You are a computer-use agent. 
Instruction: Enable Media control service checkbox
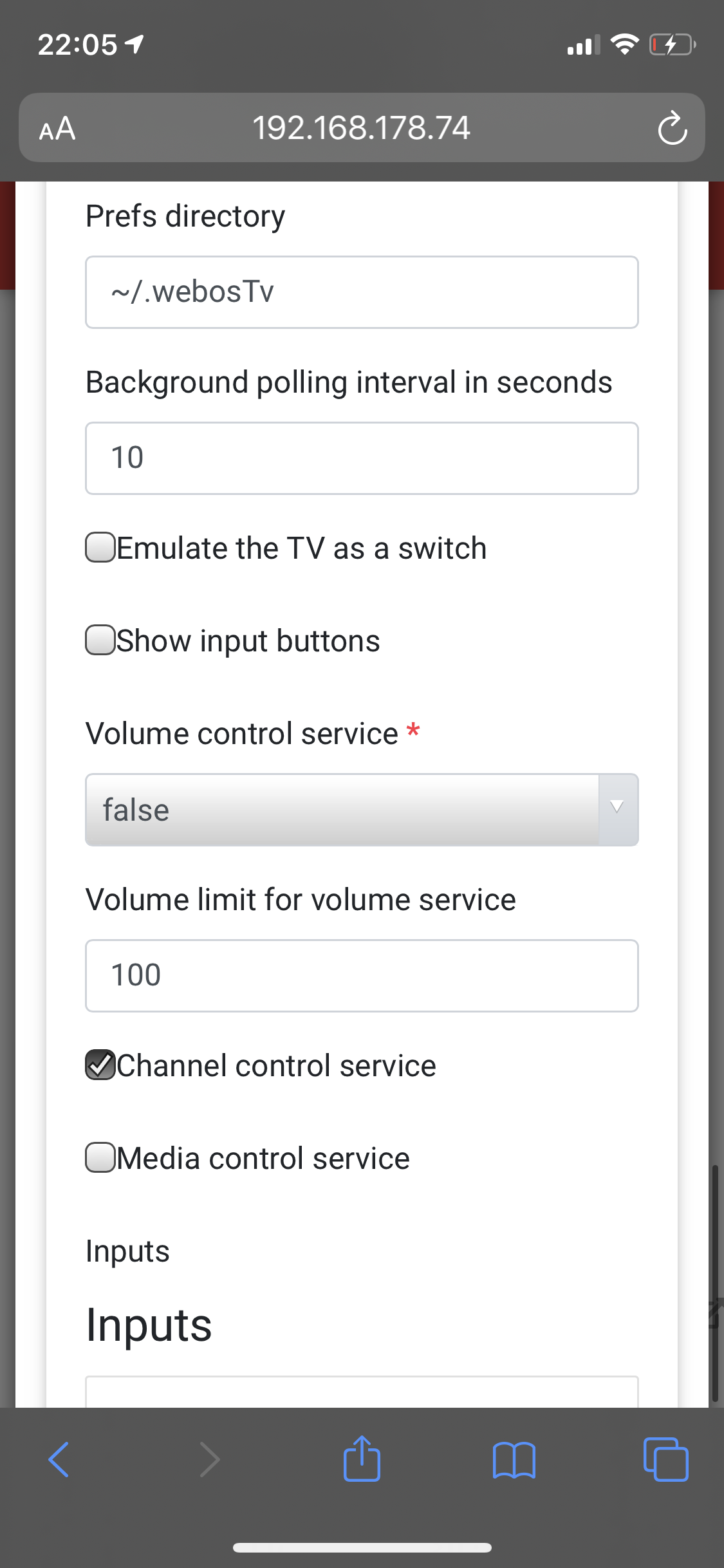pos(100,1157)
